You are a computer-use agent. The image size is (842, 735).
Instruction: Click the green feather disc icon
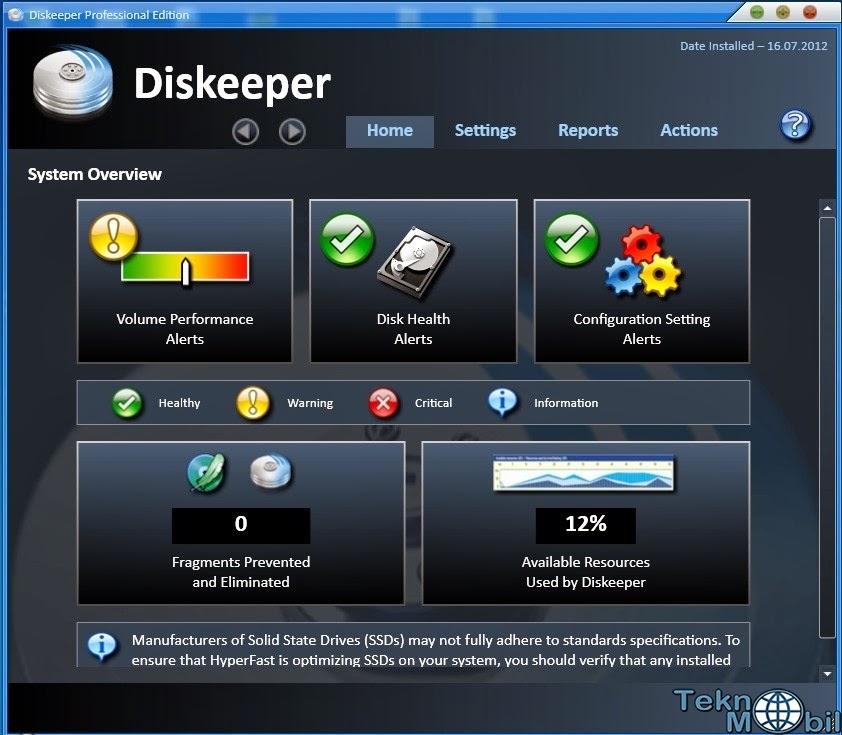click(207, 472)
